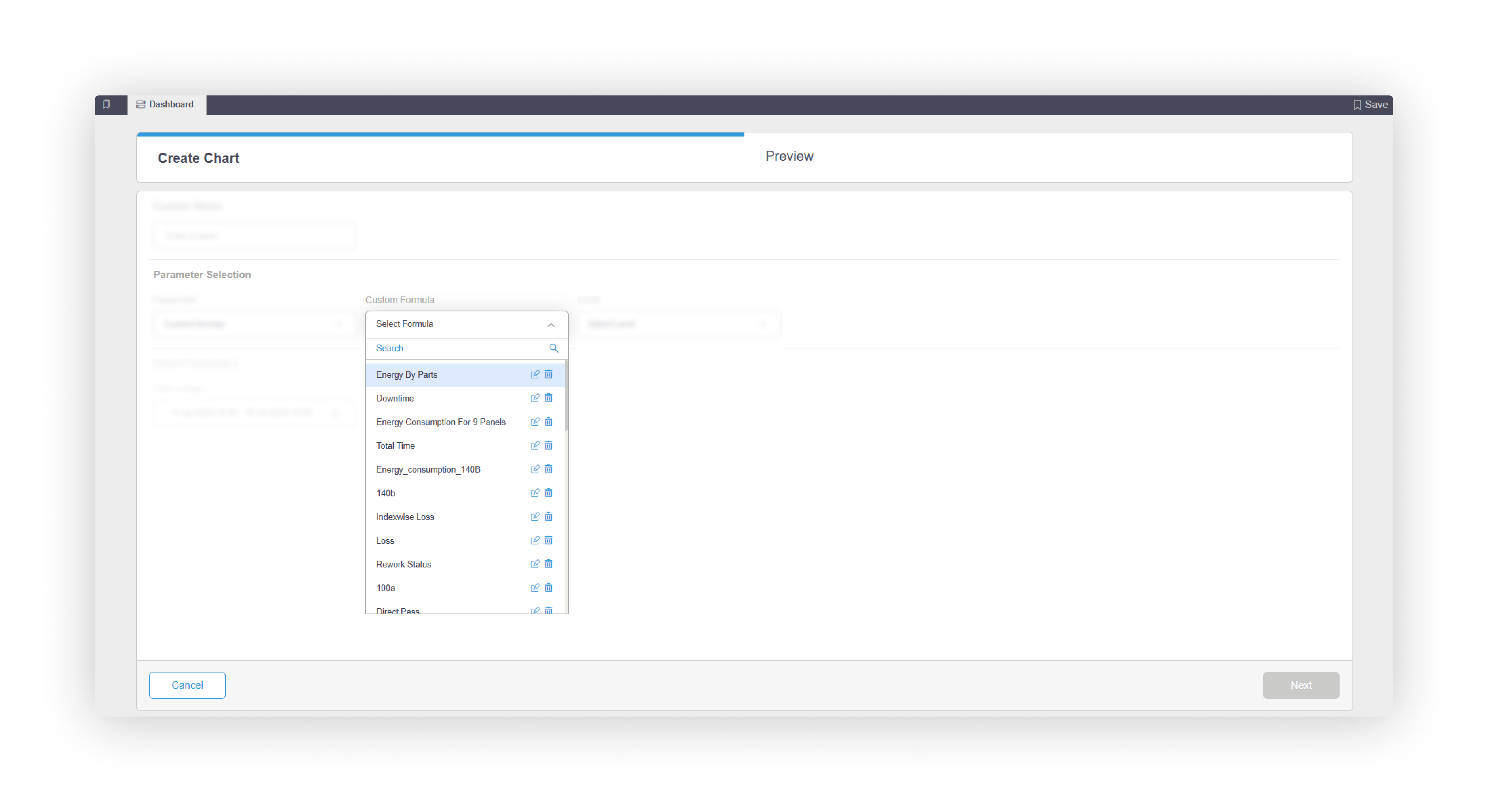Screen dimensions: 1488x812
Task: Delete Energy Consumption For 9 Panels formula
Action: click(x=548, y=422)
